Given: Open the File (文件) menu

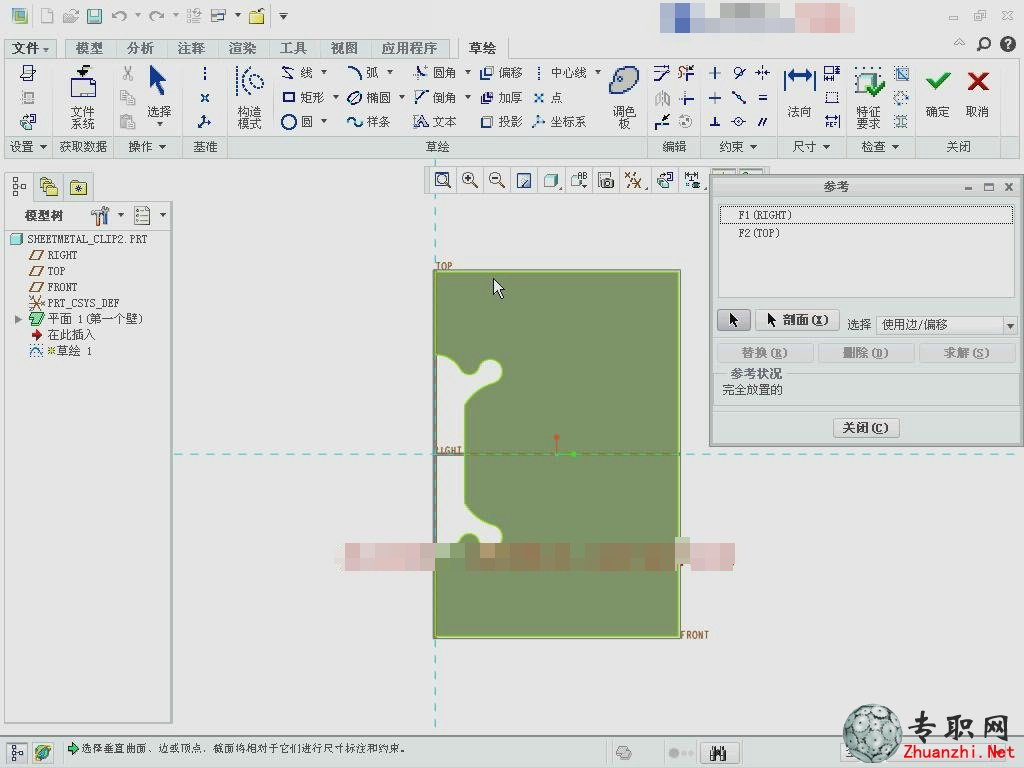Looking at the screenshot, I should (30, 48).
